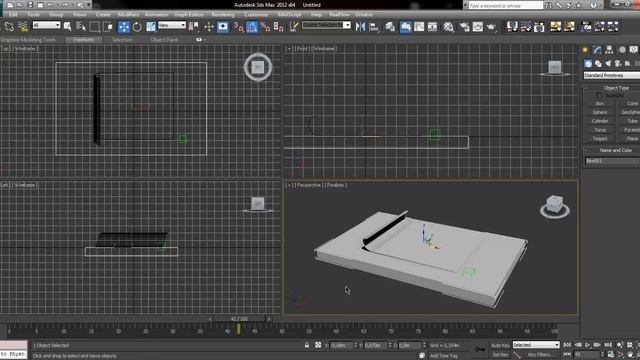
Task: Enable the AutoGrid checkbox
Action: (x=599, y=96)
